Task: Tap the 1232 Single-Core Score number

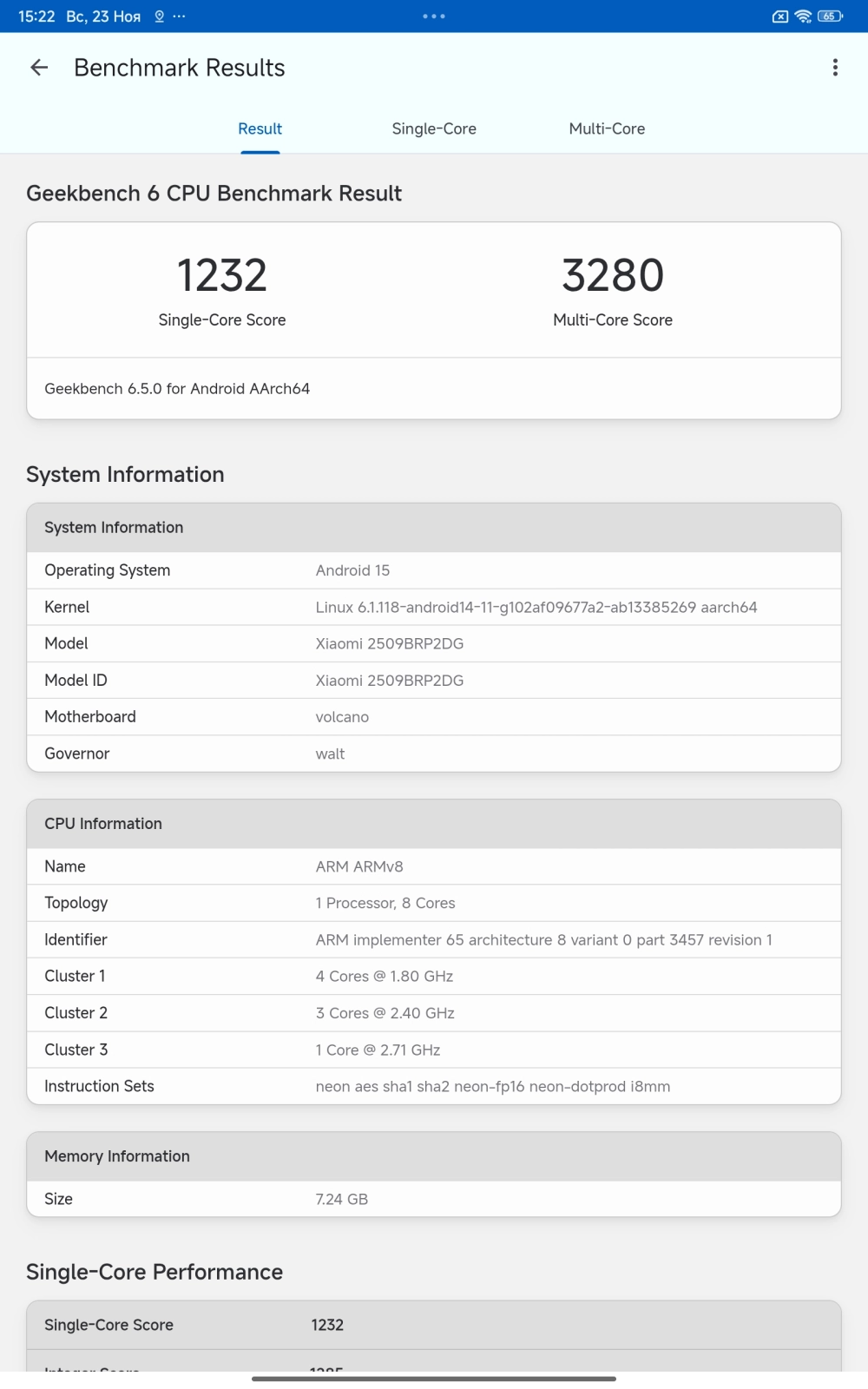Action: coord(222,275)
